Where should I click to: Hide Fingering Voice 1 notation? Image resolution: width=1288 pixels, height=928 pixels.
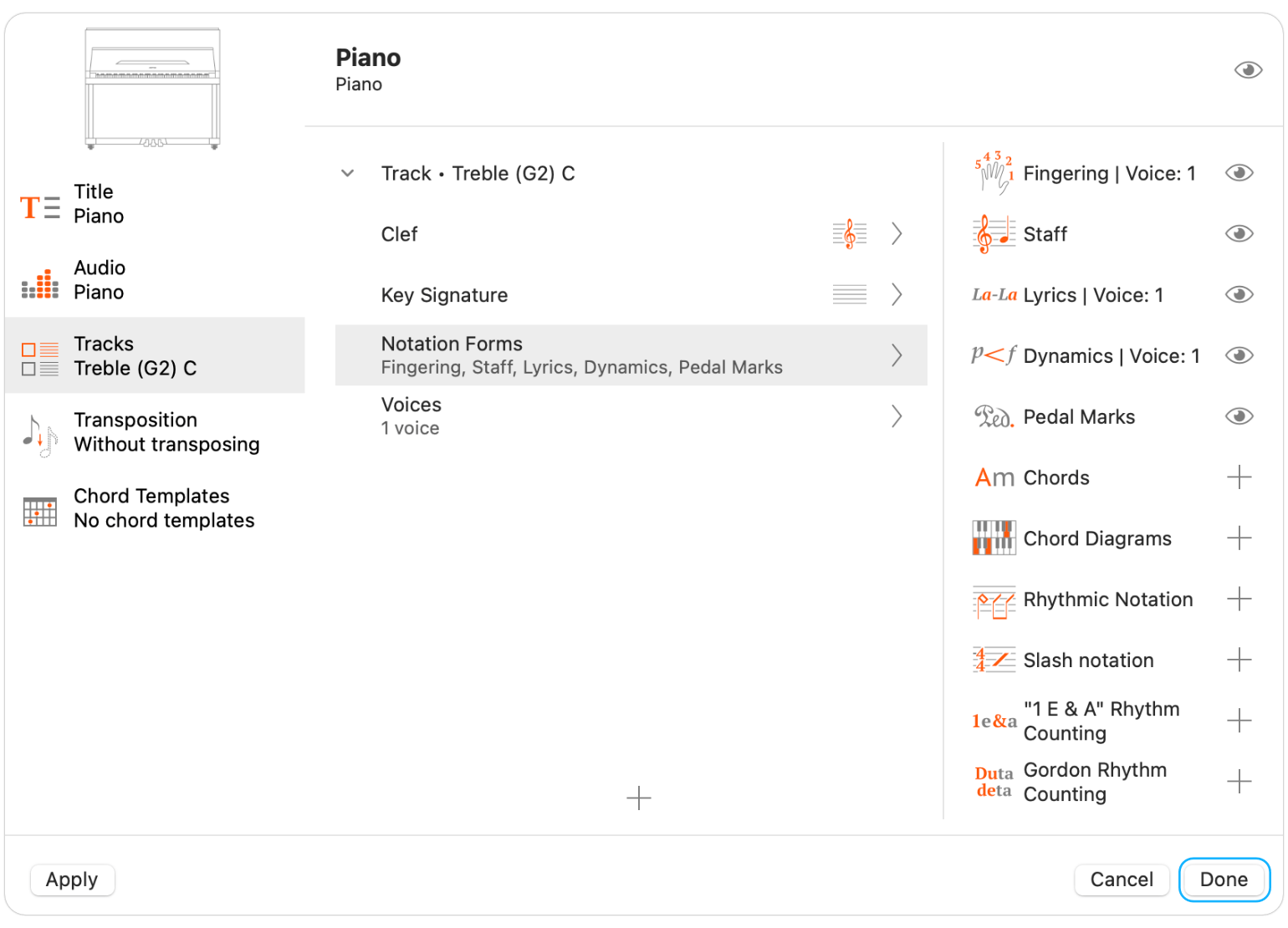point(1239,173)
